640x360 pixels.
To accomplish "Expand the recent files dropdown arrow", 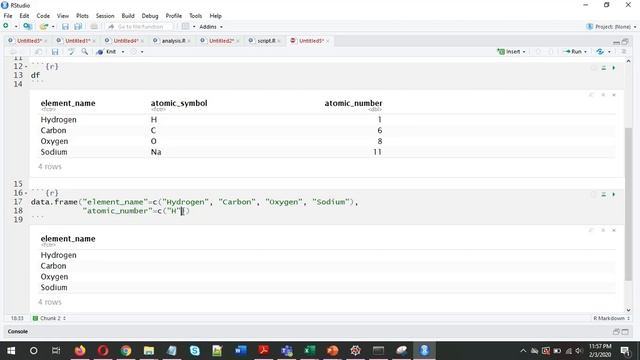I will click(x=53, y=27).
